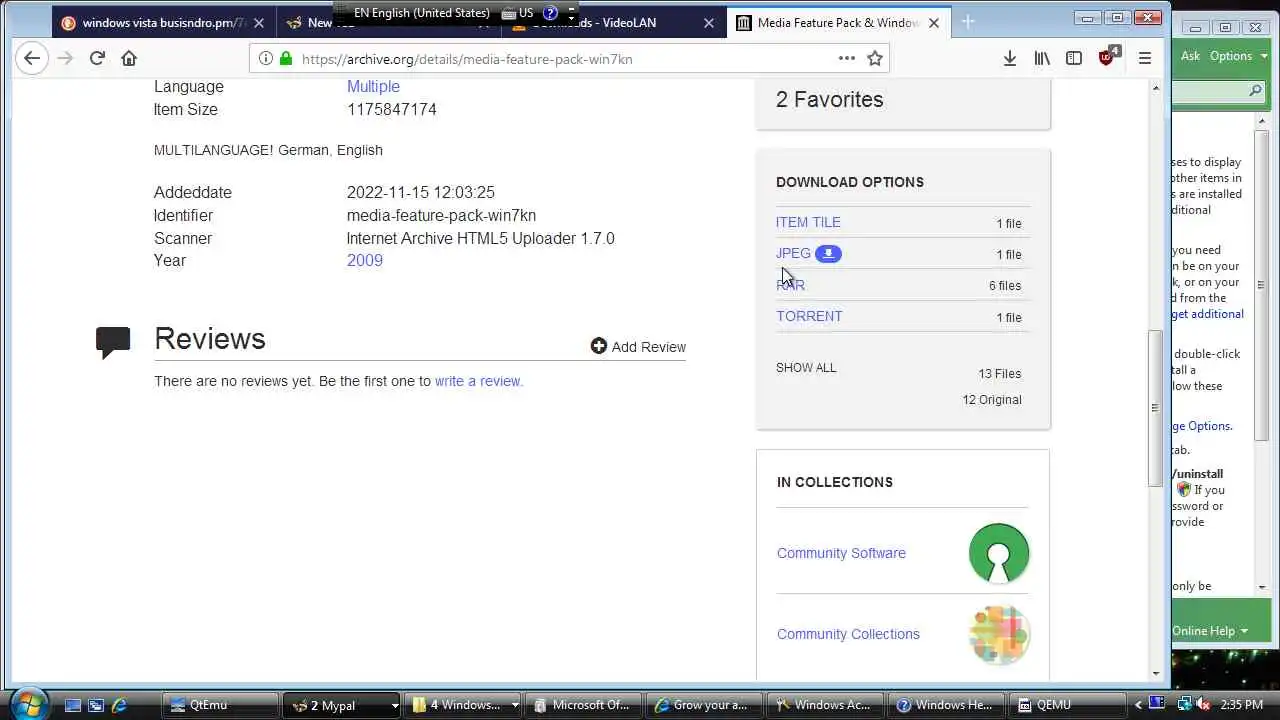
Task: Go back to the previous page
Action: coord(32,59)
